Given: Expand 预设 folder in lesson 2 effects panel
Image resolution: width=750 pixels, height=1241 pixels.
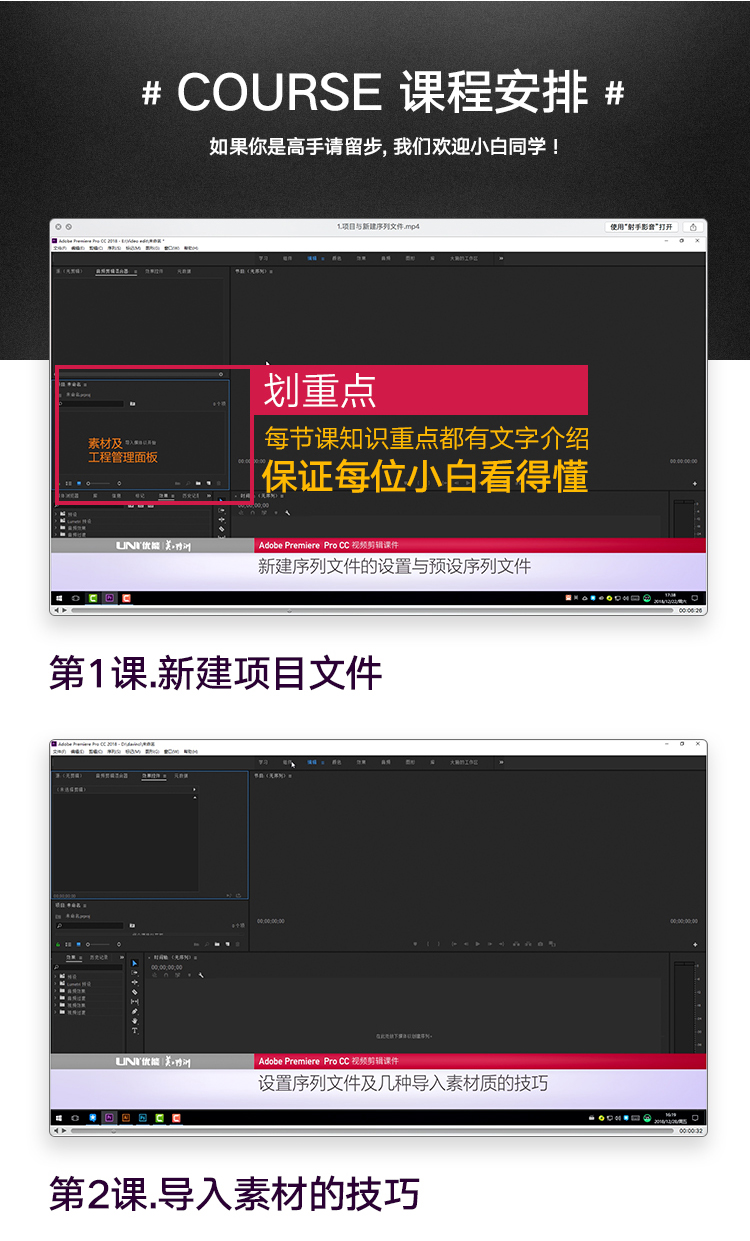Looking at the screenshot, I should [56, 976].
